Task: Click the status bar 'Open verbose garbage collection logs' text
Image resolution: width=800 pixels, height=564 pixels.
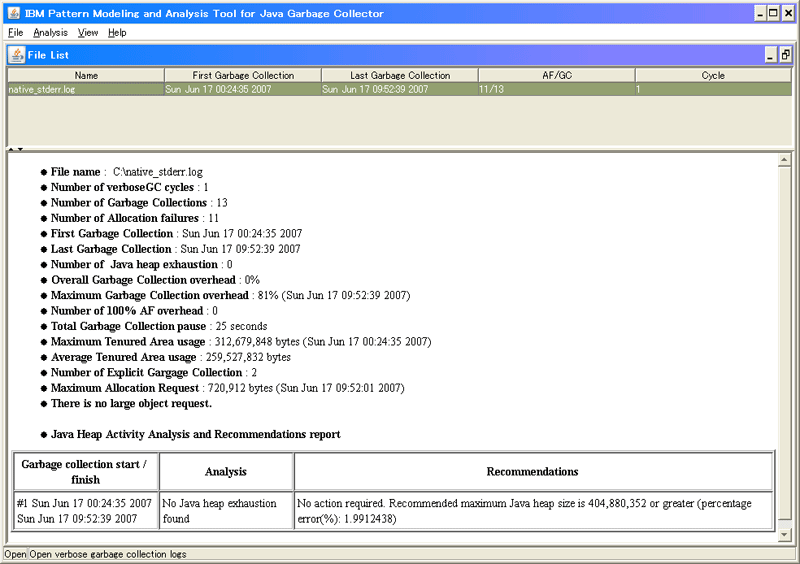Action: [108, 554]
